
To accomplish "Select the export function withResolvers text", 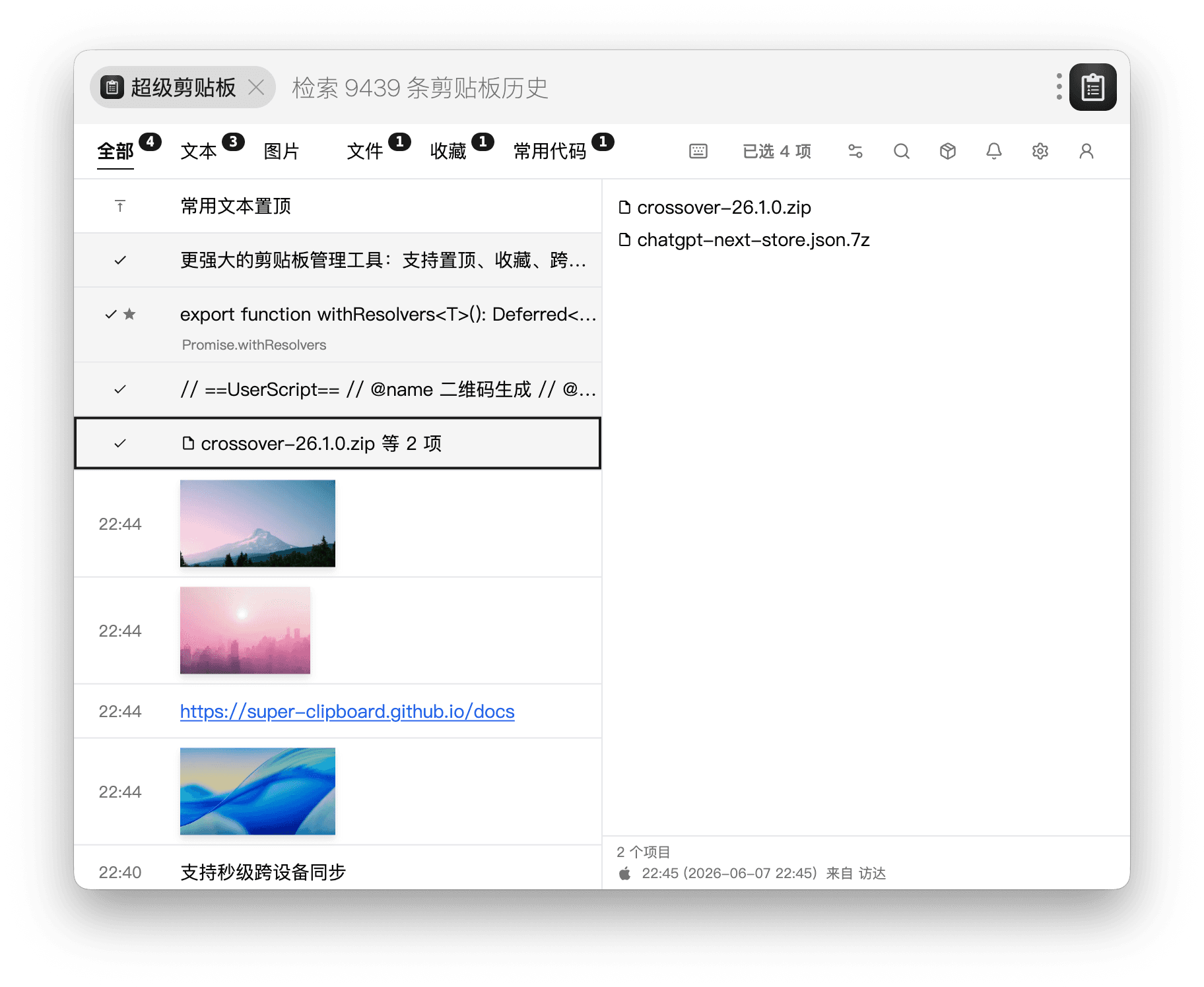I will [x=388, y=315].
